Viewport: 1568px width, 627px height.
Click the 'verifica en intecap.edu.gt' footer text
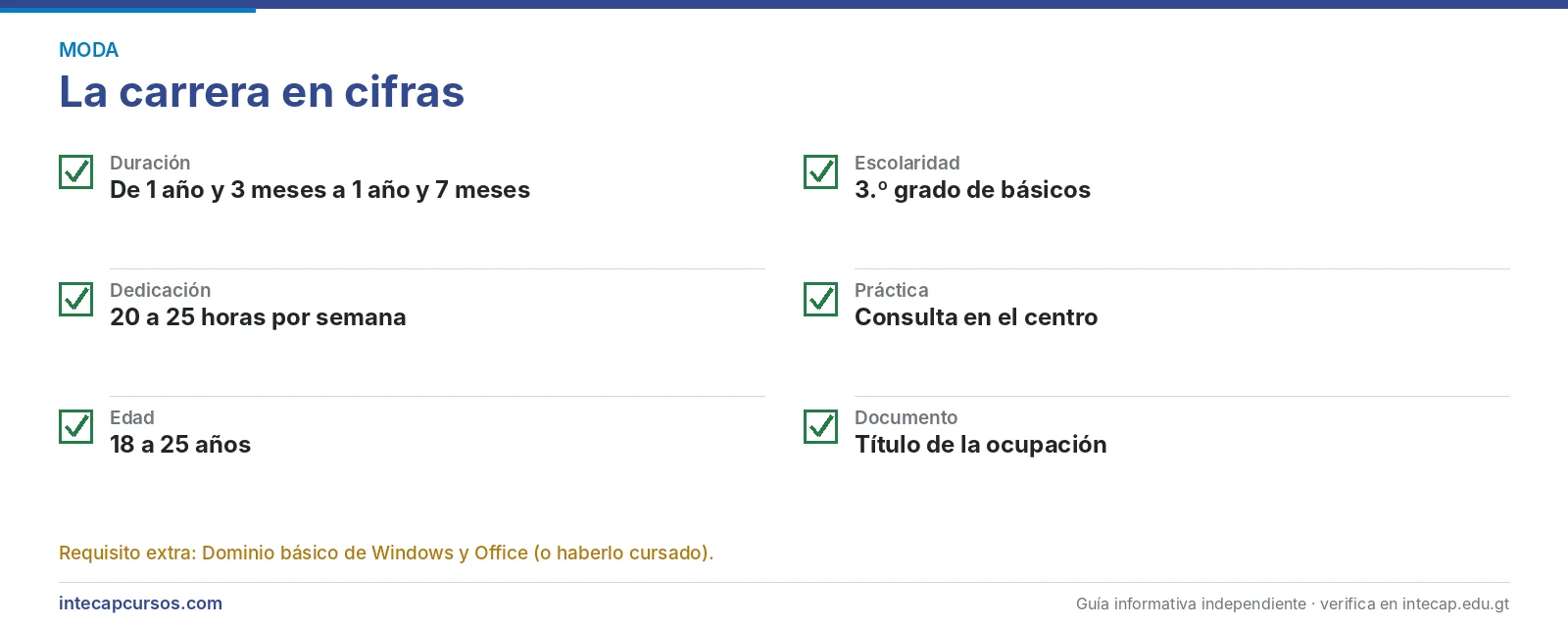pos(1414,603)
